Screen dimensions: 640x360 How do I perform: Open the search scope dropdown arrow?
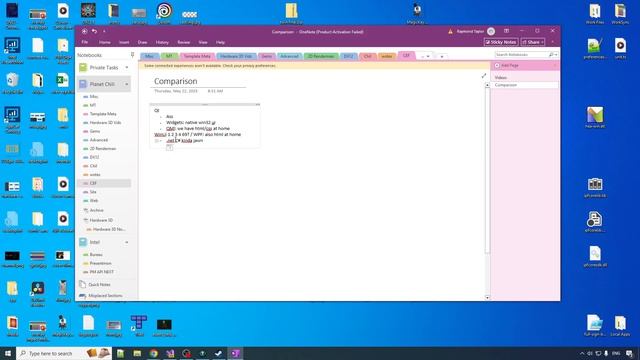coord(556,55)
